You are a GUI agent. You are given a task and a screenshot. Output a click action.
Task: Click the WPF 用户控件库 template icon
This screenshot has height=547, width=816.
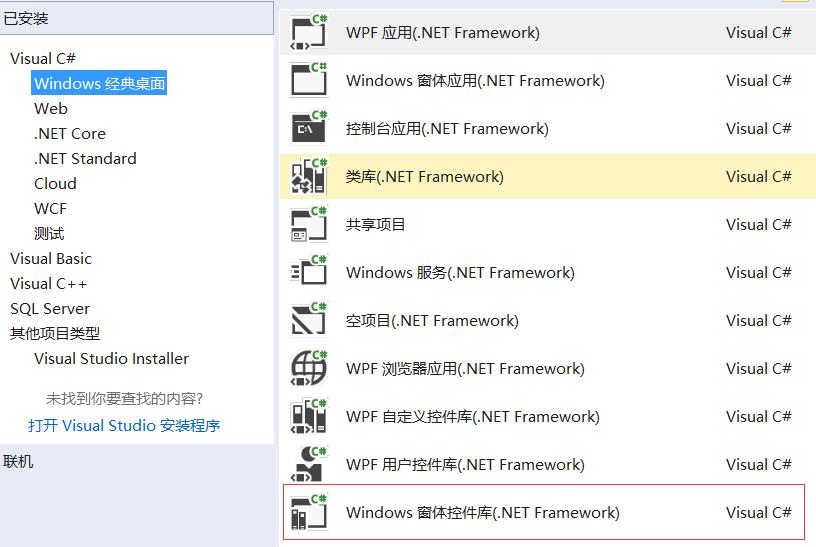(x=309, y=464)
